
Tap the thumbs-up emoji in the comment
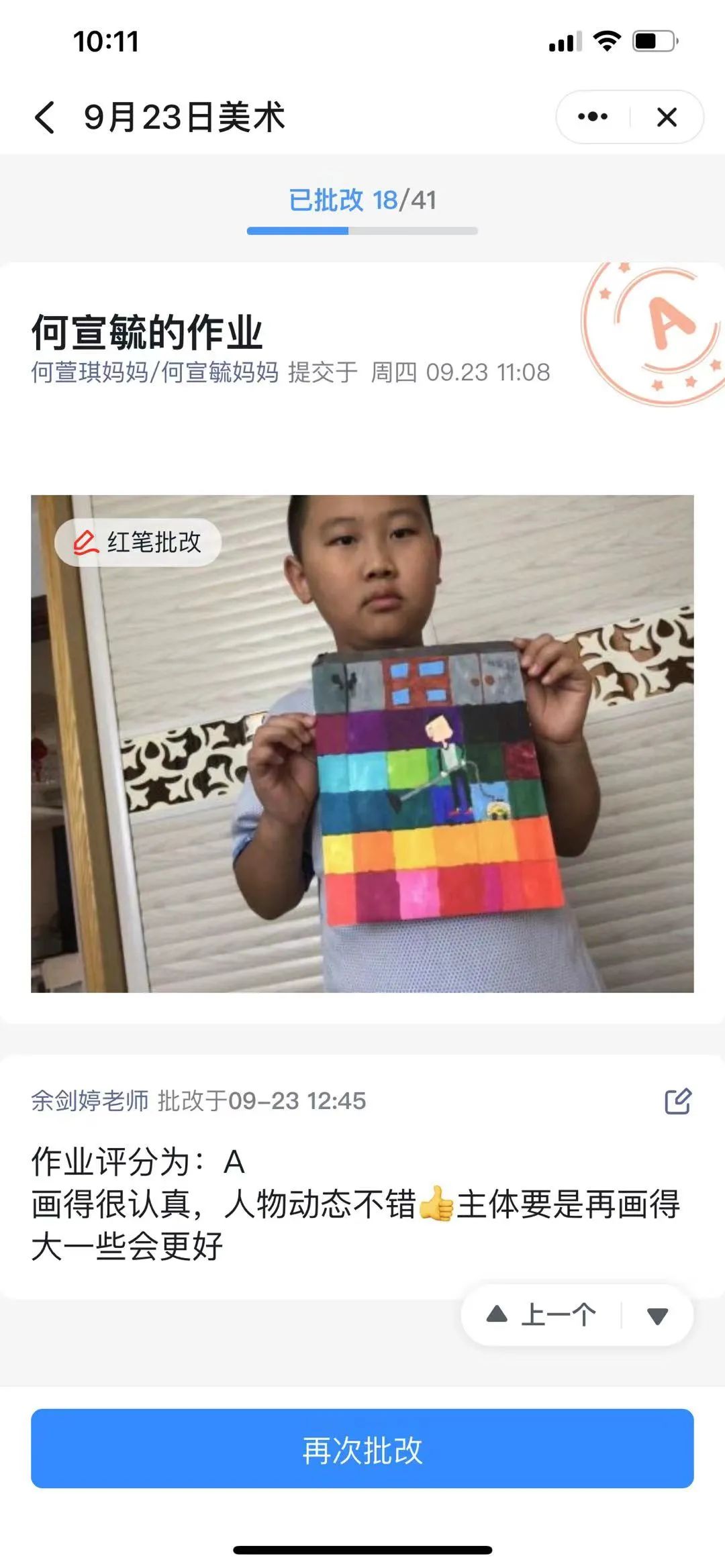click(x=436, y=1204)
